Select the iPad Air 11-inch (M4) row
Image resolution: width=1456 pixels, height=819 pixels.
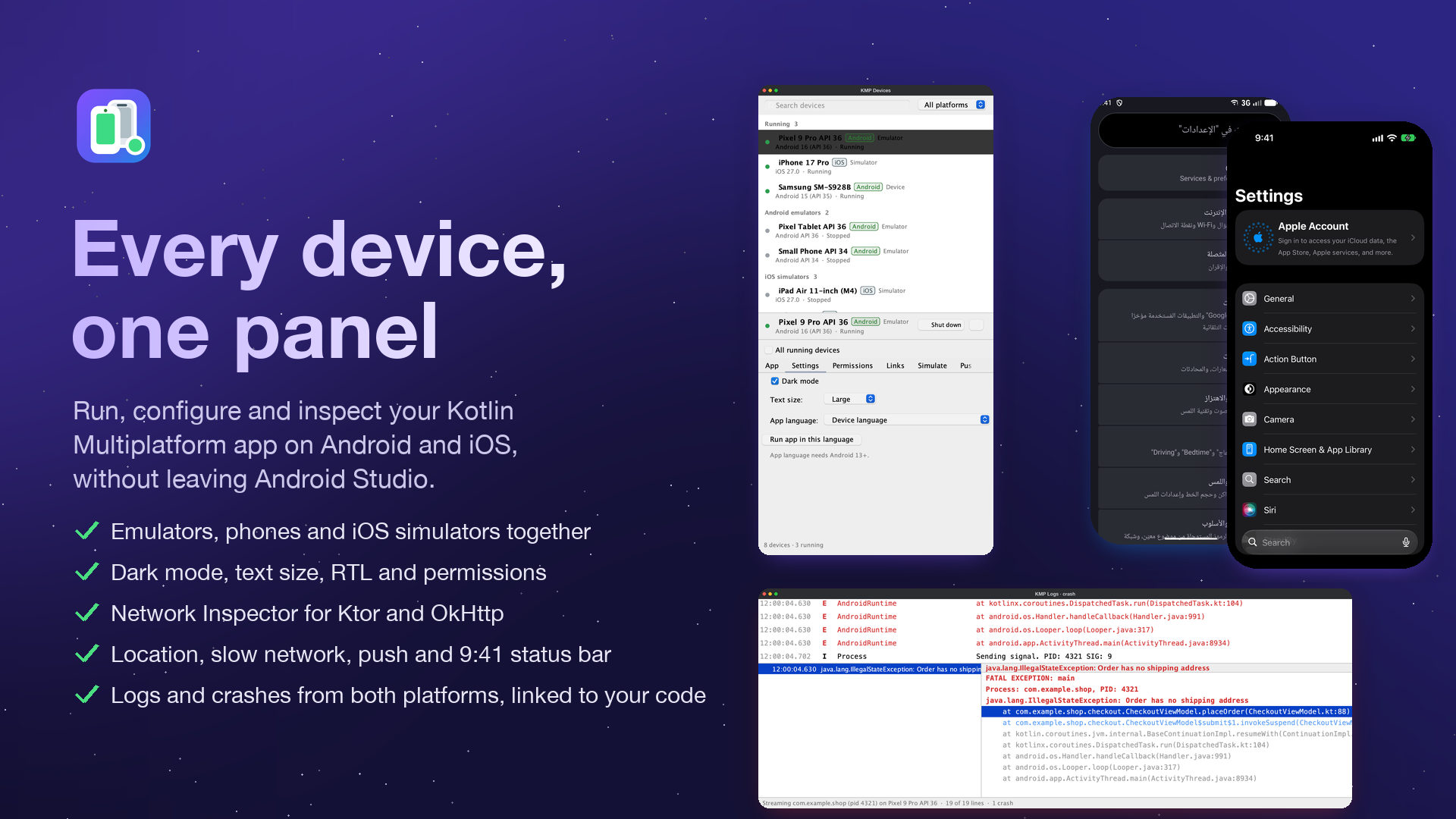tap(876, 295)
